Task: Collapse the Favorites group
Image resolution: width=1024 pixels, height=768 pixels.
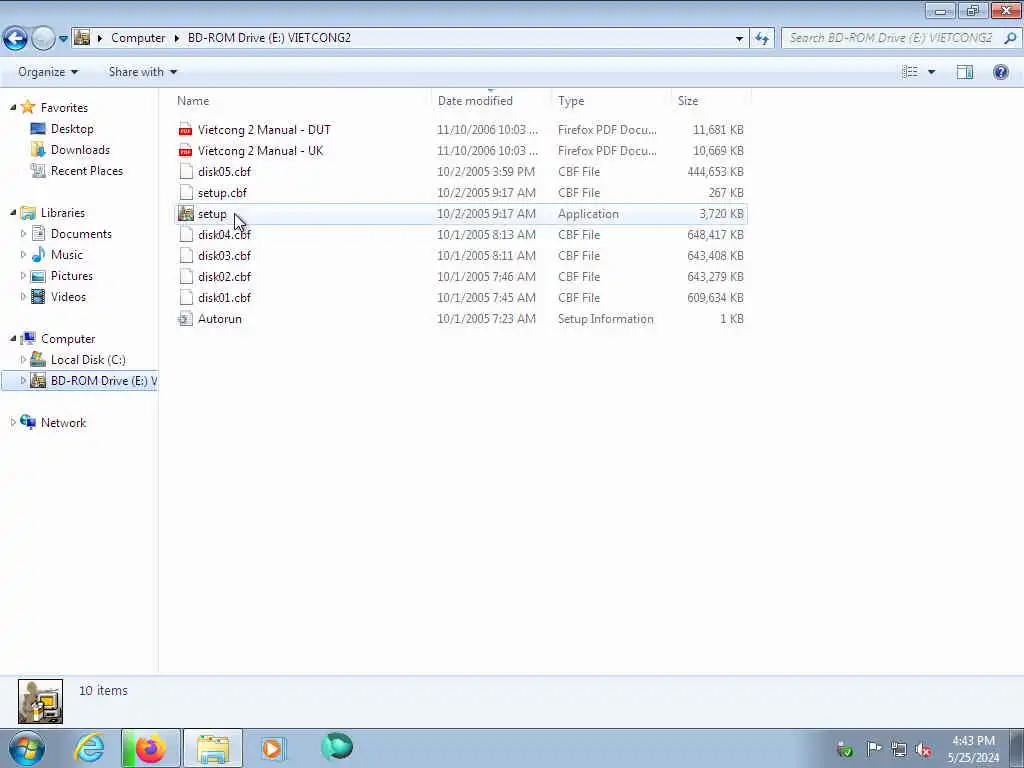Action: click(12, 107)
